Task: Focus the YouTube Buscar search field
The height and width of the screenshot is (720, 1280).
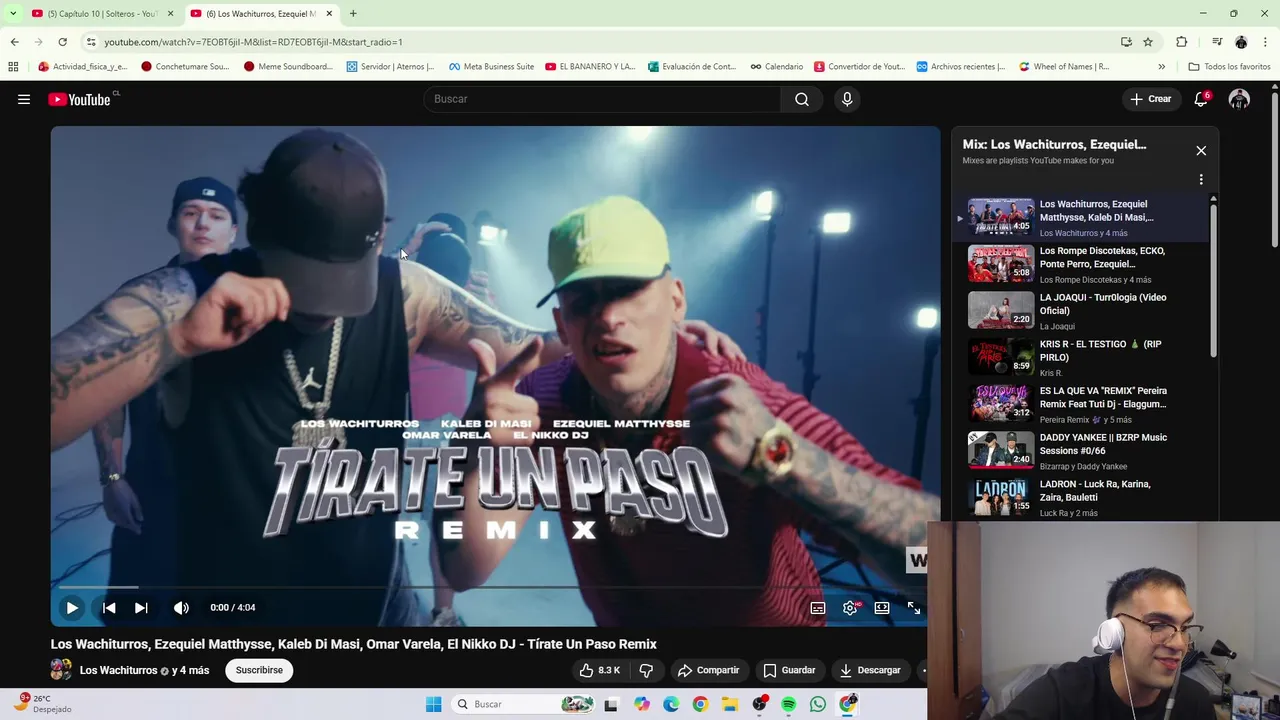Action: click(602, 99)
